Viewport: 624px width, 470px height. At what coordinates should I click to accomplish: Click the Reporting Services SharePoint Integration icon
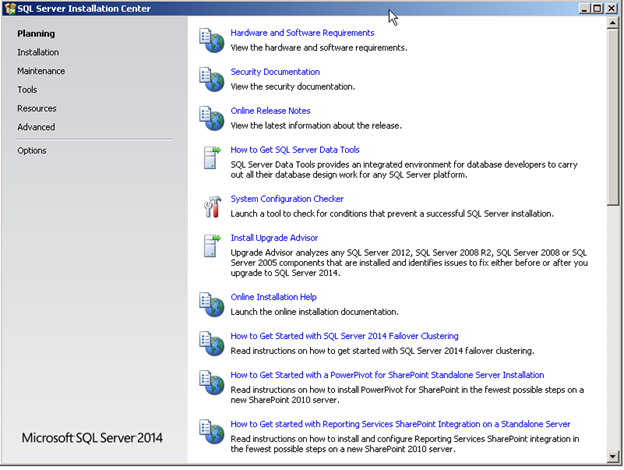(211, 431)
